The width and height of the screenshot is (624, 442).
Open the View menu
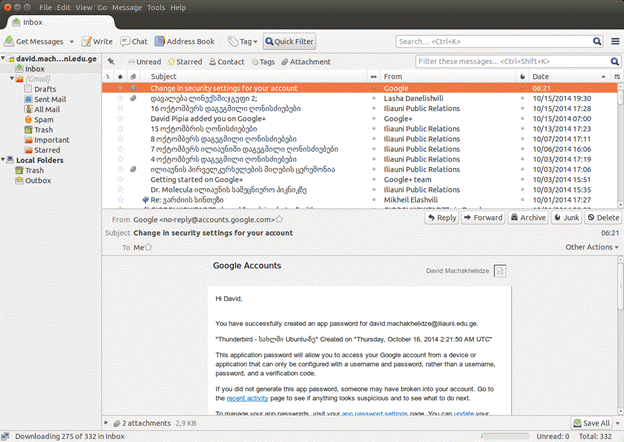(84, 7)
